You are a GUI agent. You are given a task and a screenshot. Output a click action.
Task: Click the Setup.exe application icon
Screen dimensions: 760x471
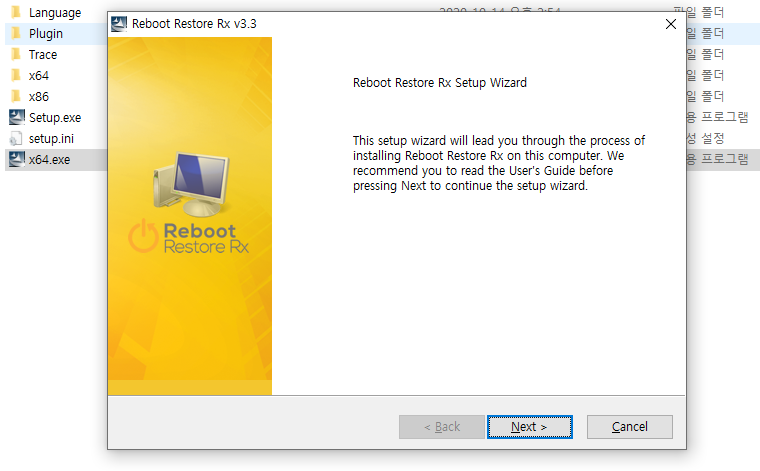point(16,117)
